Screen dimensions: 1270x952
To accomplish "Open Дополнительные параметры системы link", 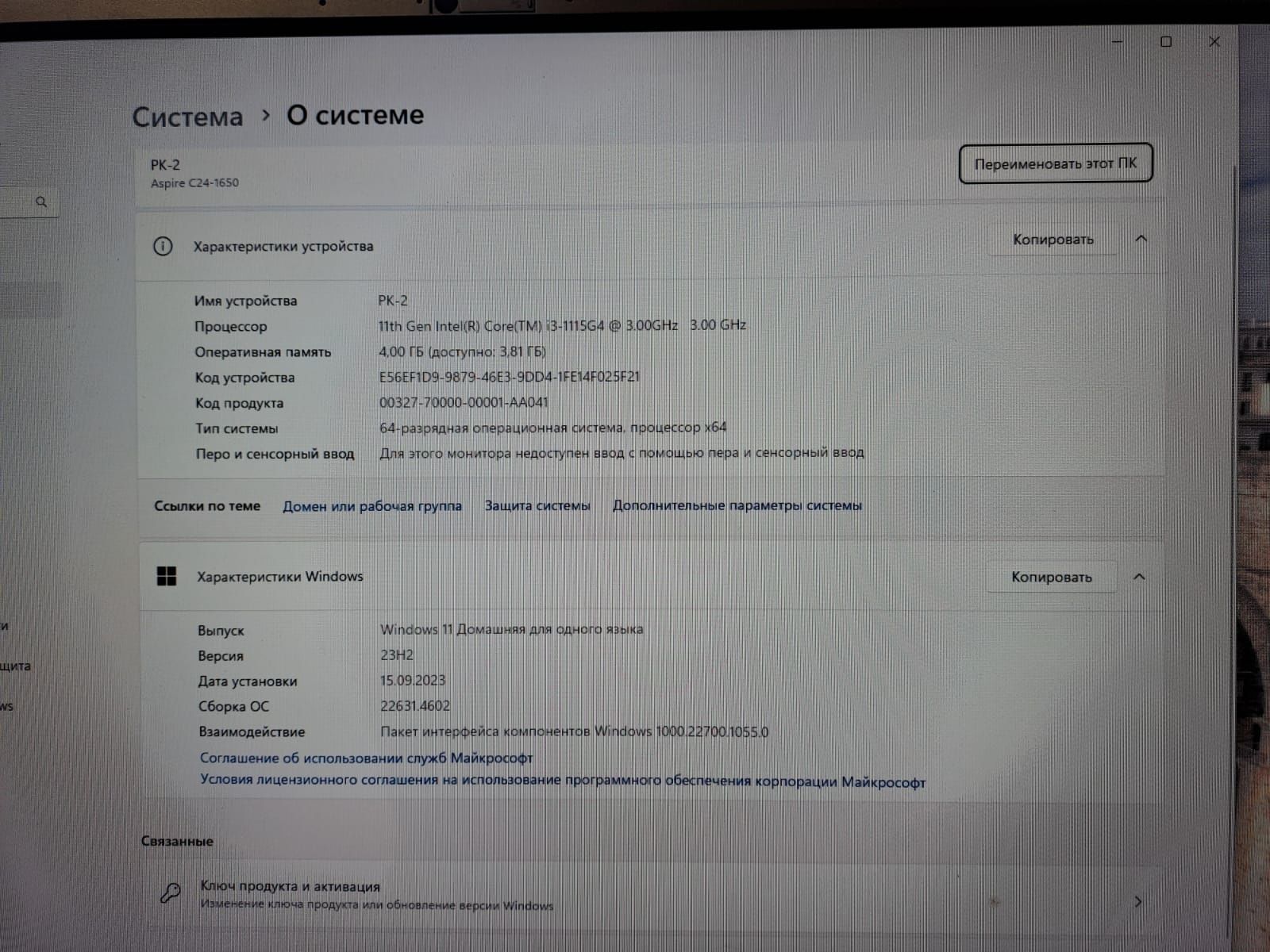I will [x=737, y=505].
